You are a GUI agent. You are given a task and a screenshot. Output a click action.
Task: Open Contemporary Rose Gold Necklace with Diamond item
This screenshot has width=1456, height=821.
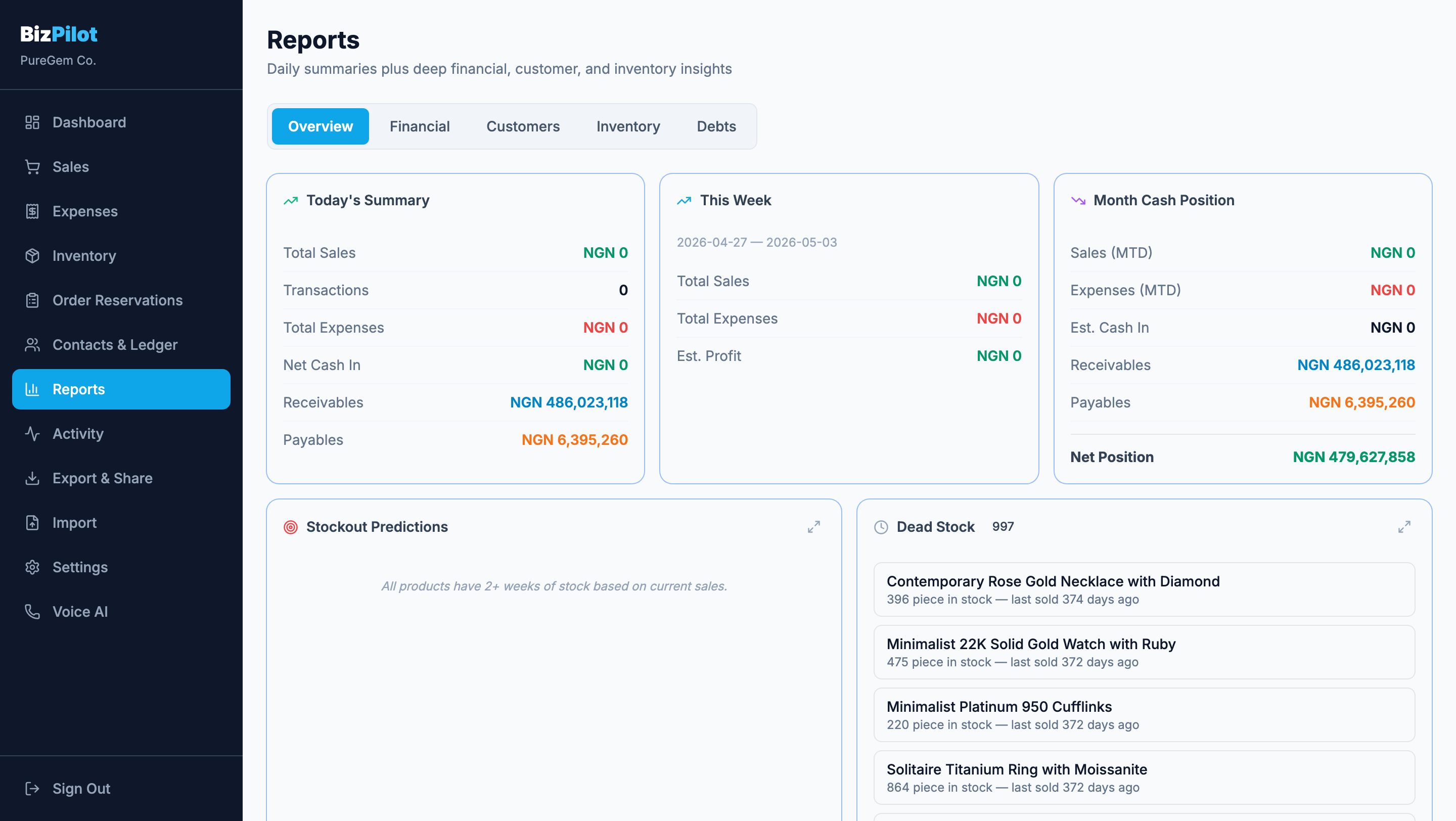click(1144, 589)
